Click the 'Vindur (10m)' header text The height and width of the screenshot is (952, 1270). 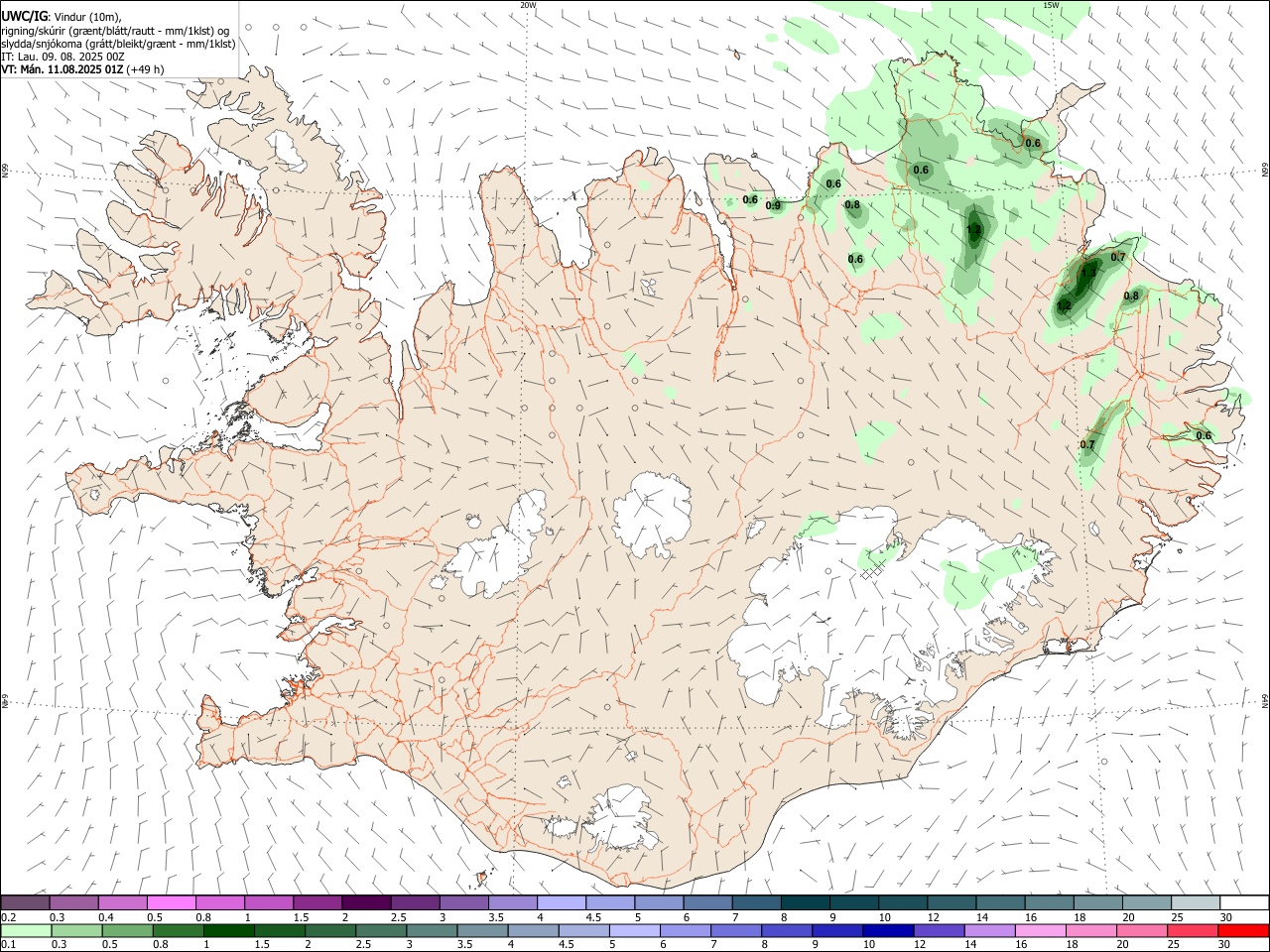coord(87,16)
